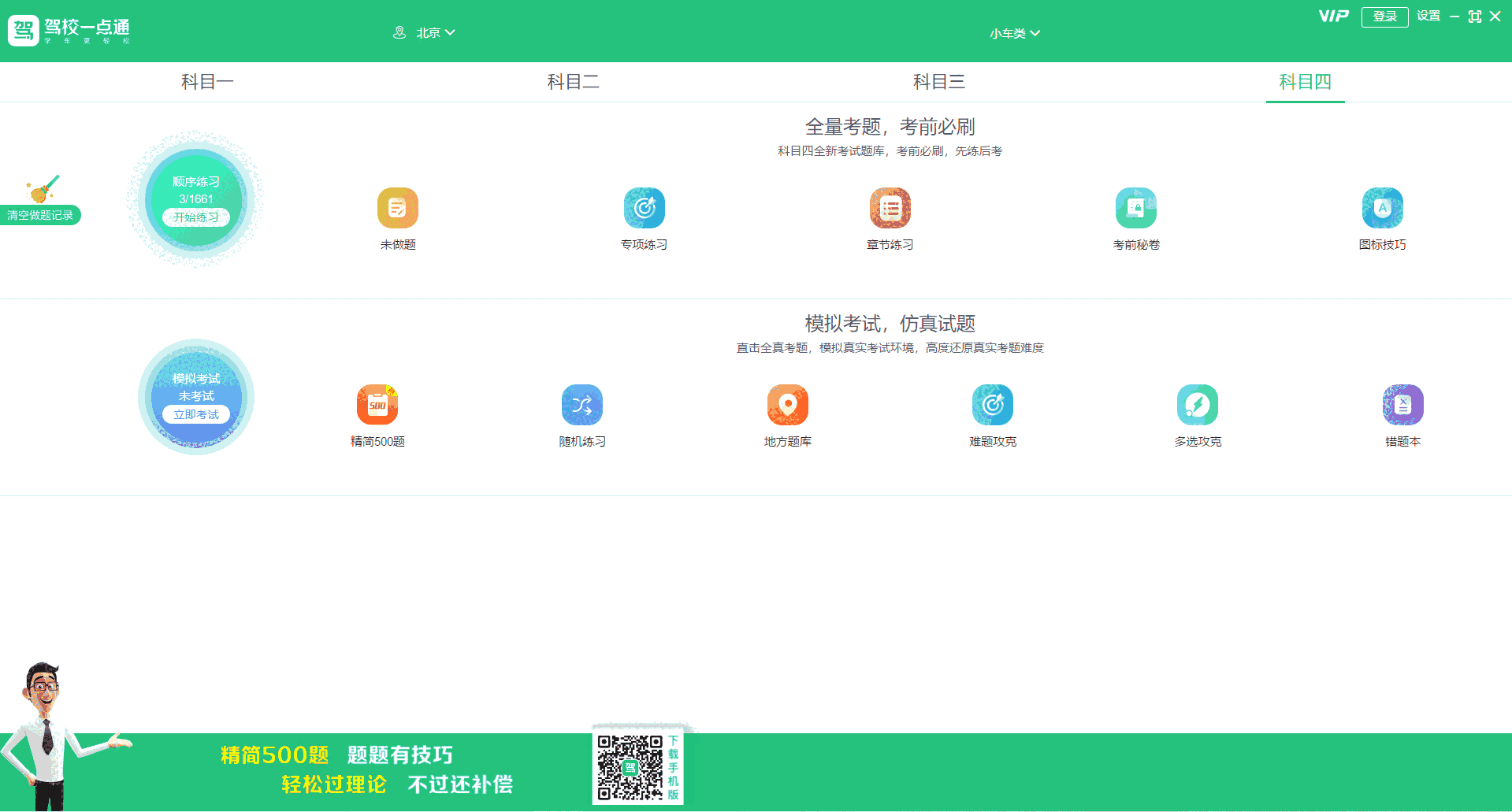Open 难题攻克 difficult questions
Image resolution: width=1512 pixels, height=812 pixels.
tap(992, 405)
